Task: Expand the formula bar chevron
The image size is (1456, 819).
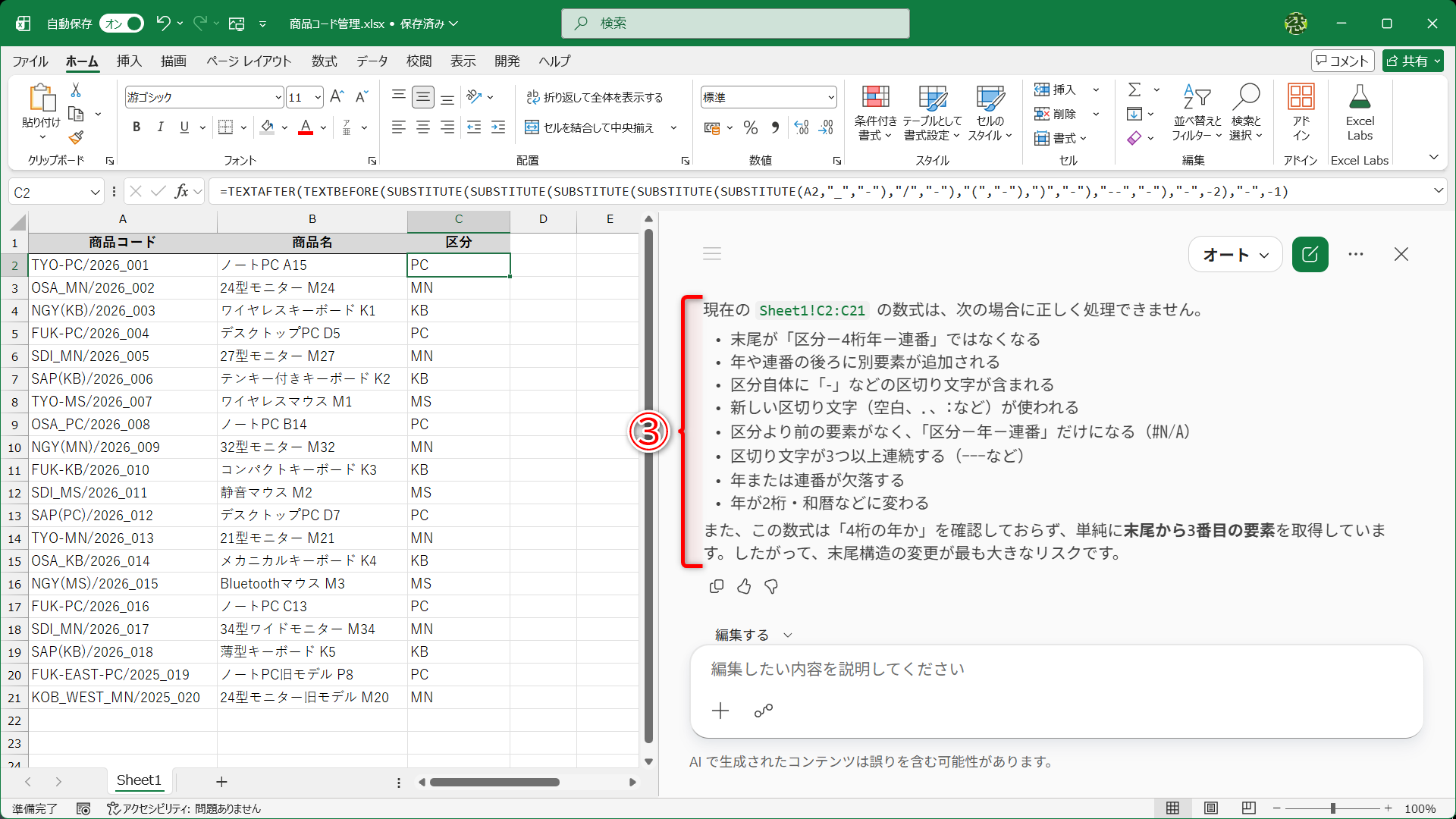Action: click(x=1438, y=191)
